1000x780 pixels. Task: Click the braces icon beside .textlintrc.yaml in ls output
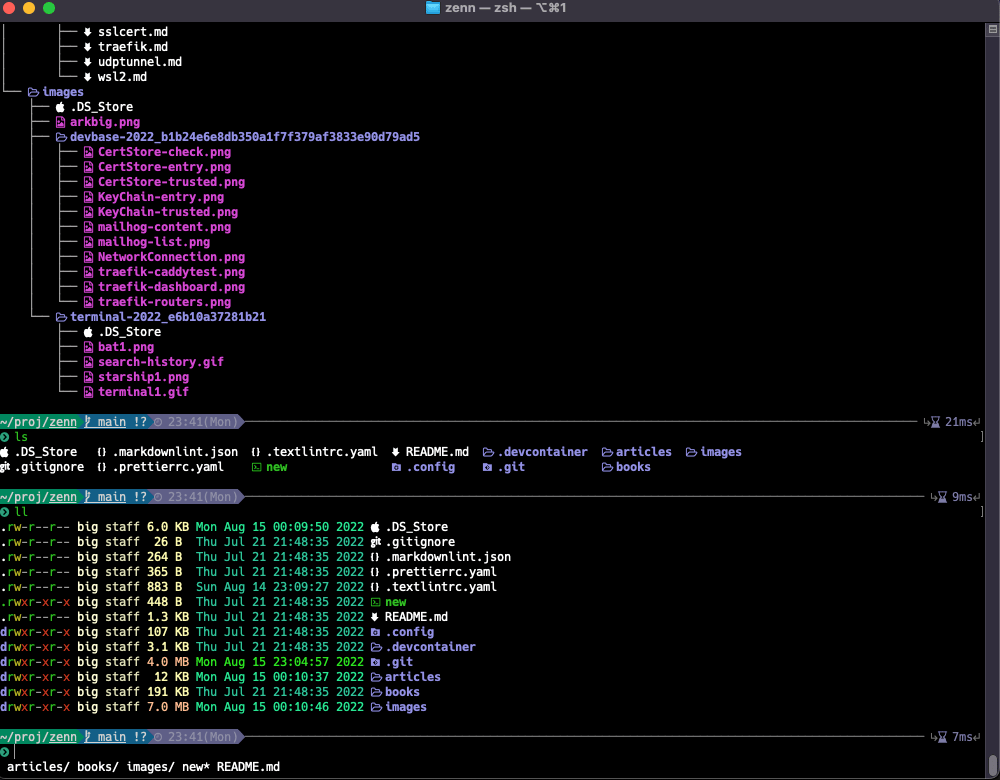point(256,452)
